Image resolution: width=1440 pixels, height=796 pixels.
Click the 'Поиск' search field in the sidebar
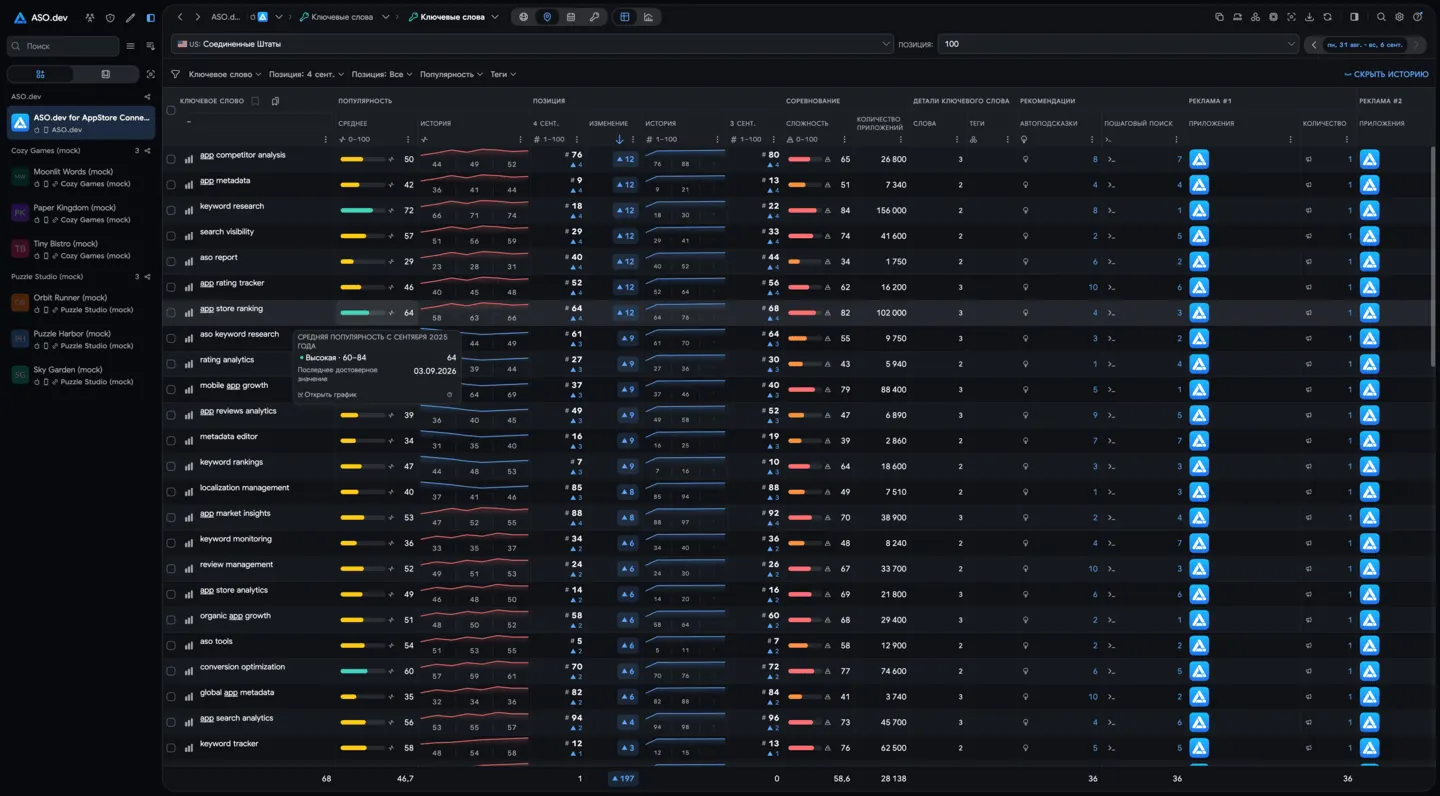64,46
